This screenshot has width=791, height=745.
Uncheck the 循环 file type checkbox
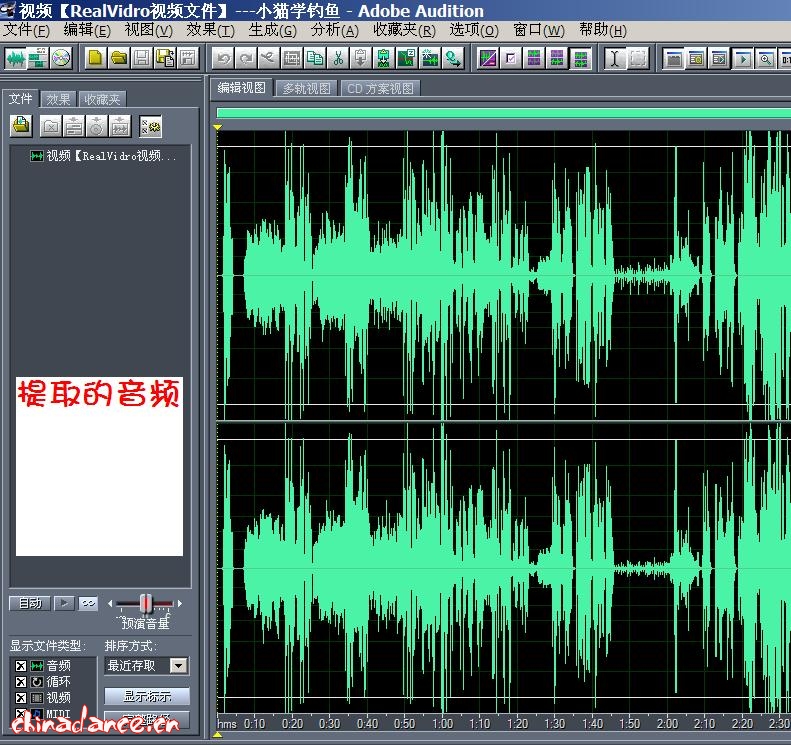tap(21, 682)
